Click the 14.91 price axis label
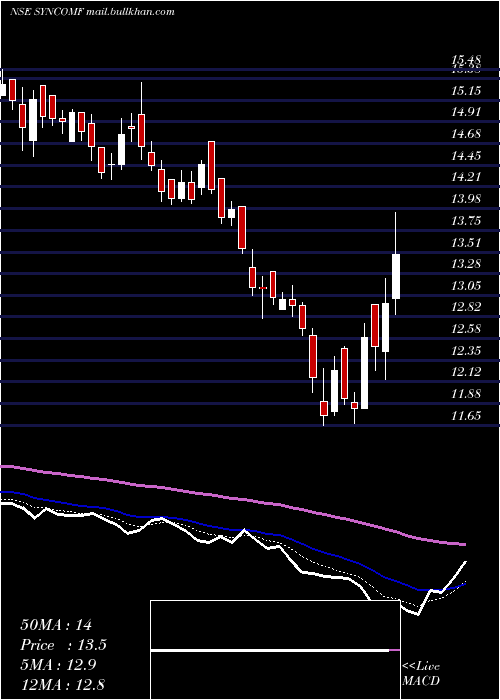The image size is (500, 700). pos(466,112)
